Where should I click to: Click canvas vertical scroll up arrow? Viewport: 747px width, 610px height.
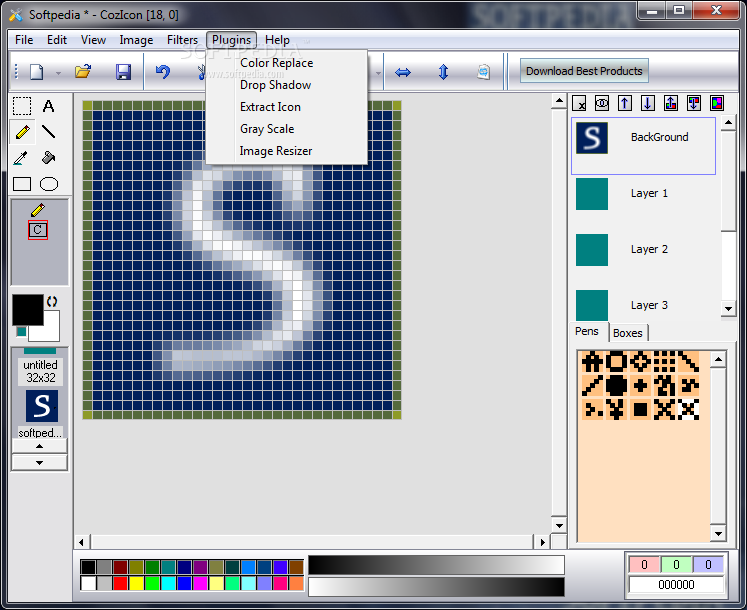pyautogui.click(x=559, y=102)
